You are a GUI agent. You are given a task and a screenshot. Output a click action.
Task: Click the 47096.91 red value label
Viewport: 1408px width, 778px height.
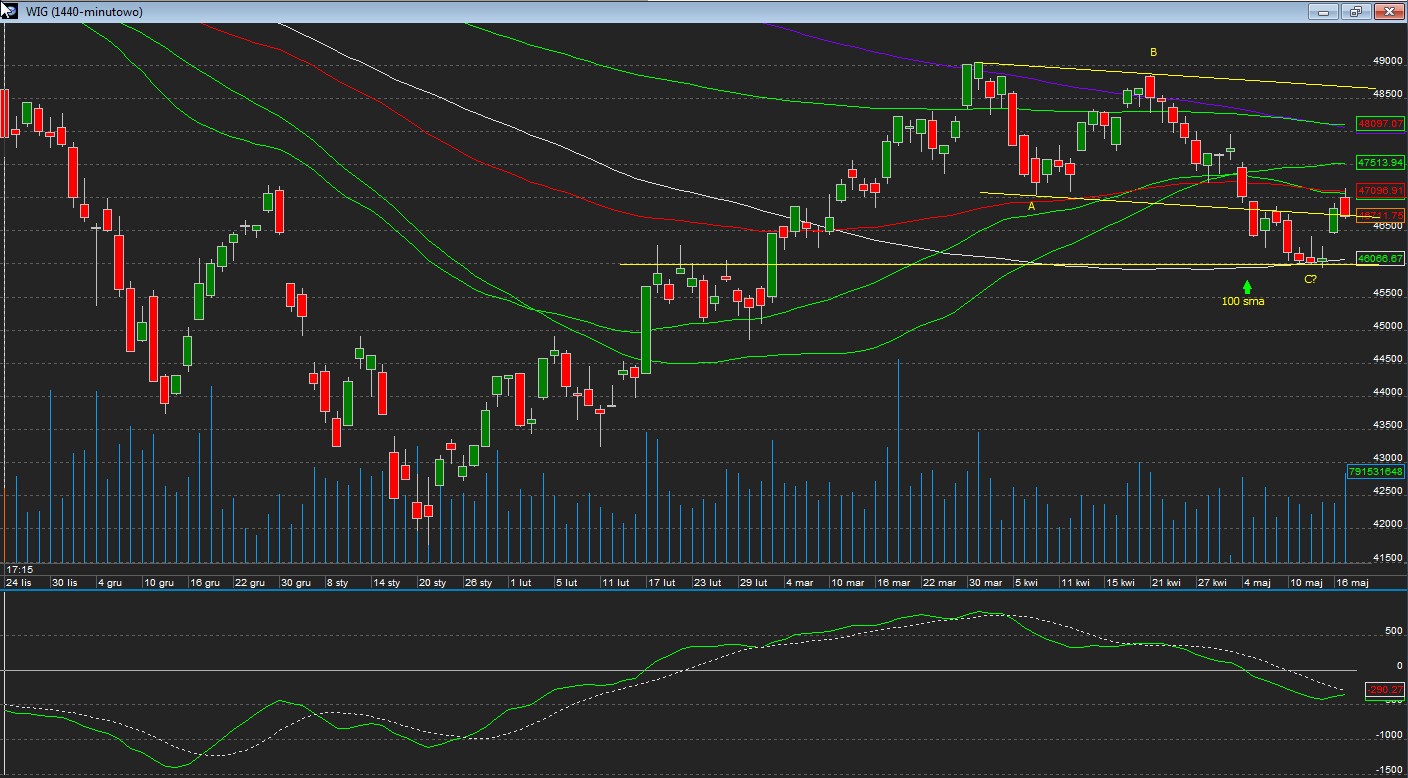click(1380, 190)
